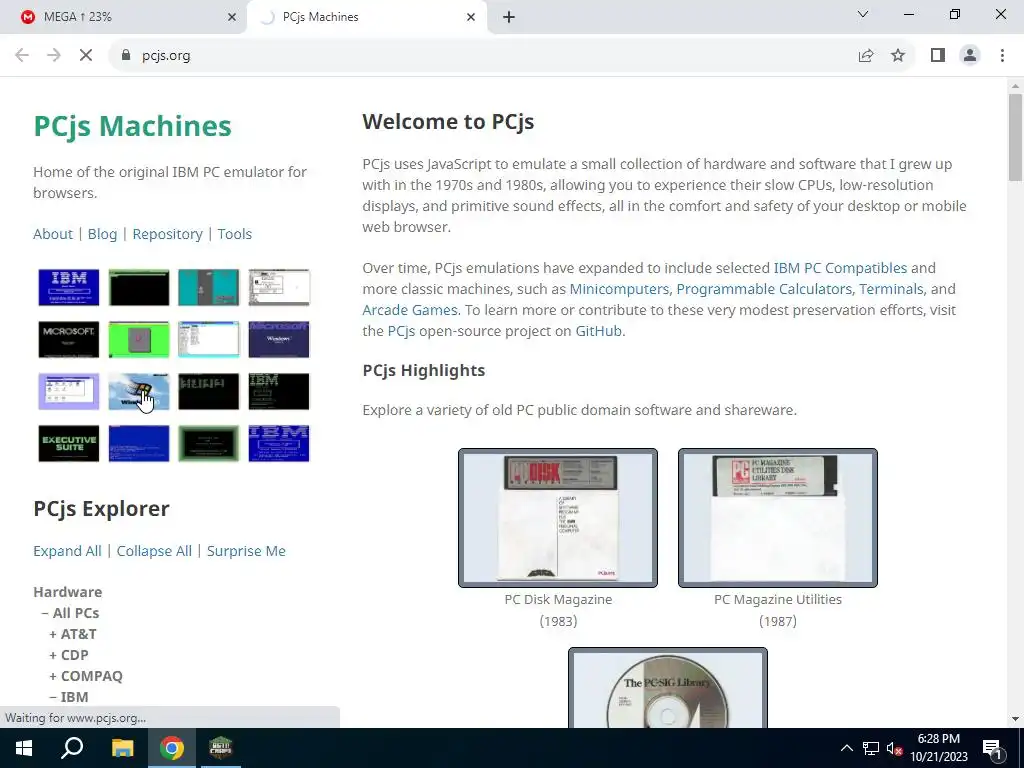Open Executive Suite thumbnail
This screenshot has width=1024, height=768.
tap(69, 443)
